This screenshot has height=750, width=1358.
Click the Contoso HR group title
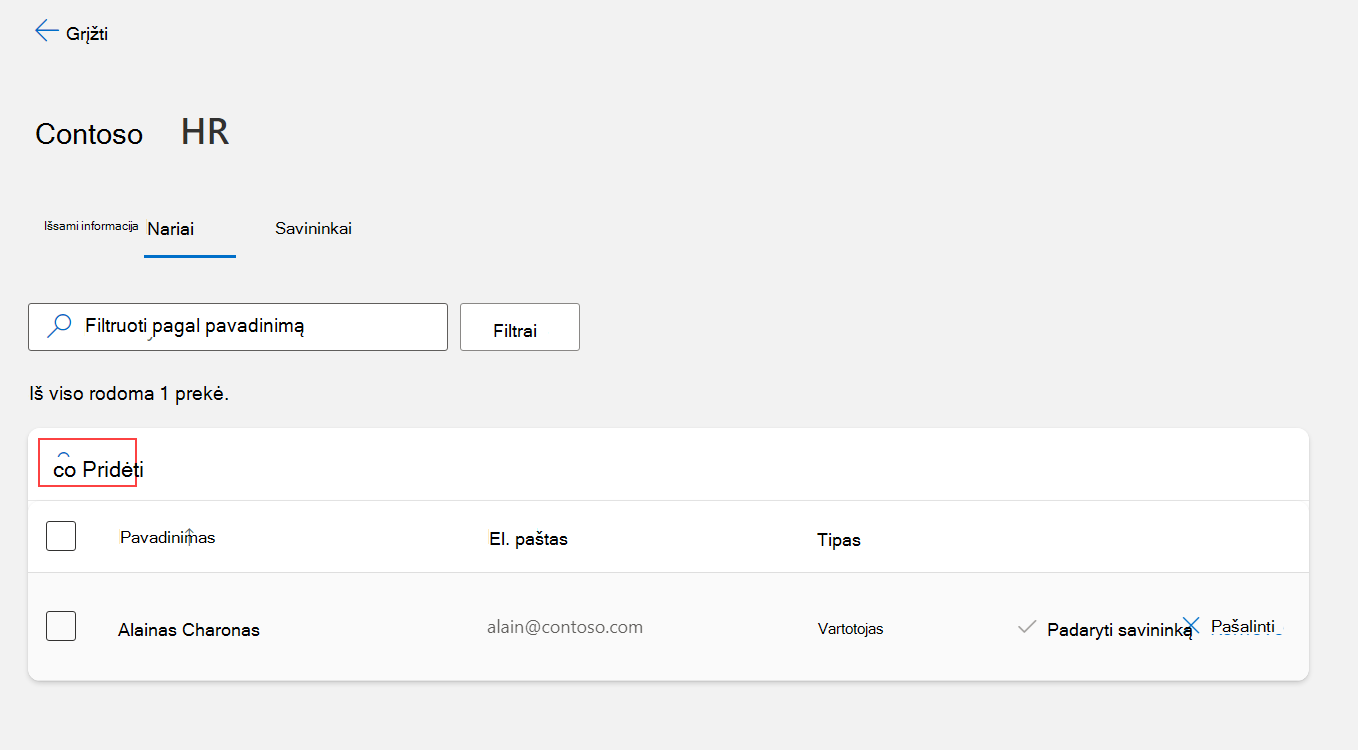[x=132, y=132]
